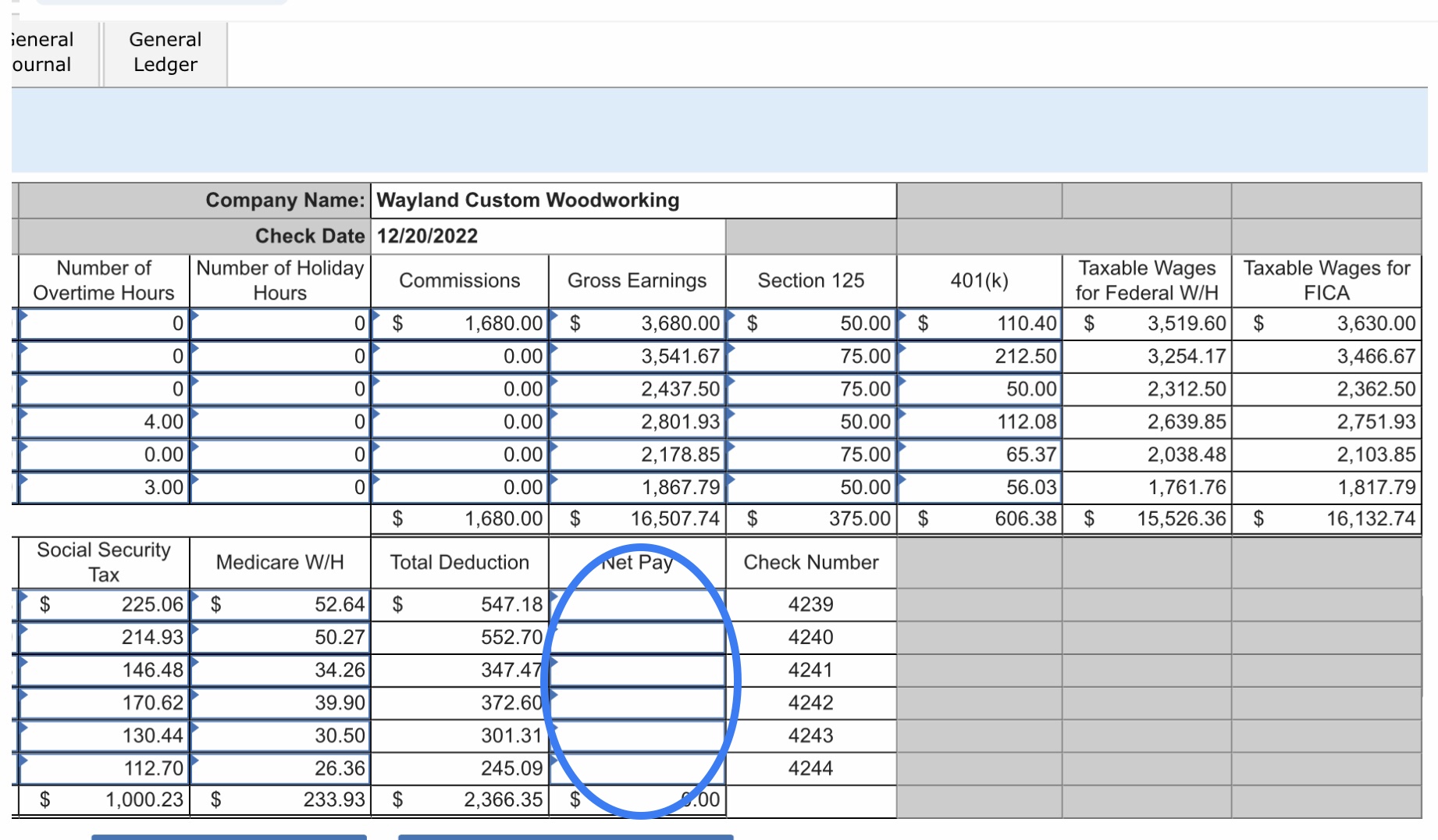
Task: Select Social Security Tax cell 170.62
Action: [x=104, y=703]
